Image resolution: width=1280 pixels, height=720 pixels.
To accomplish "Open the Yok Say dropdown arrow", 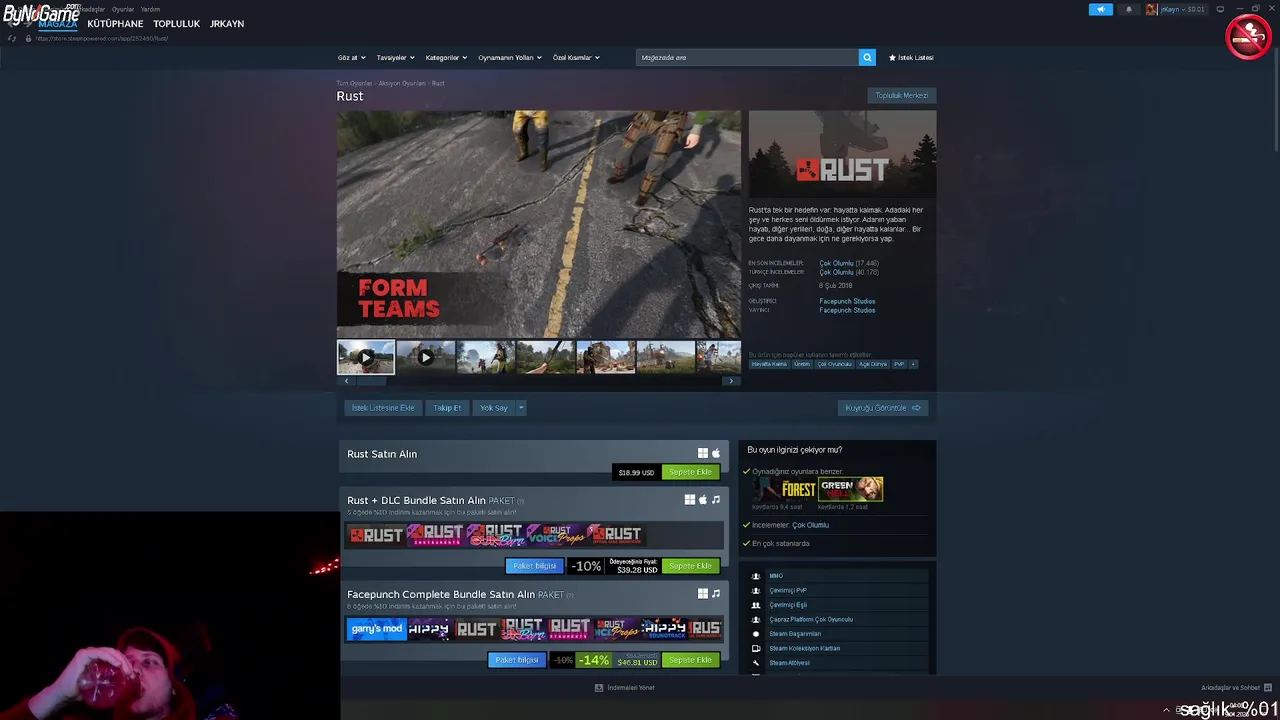I will click(x=521, y=408).
